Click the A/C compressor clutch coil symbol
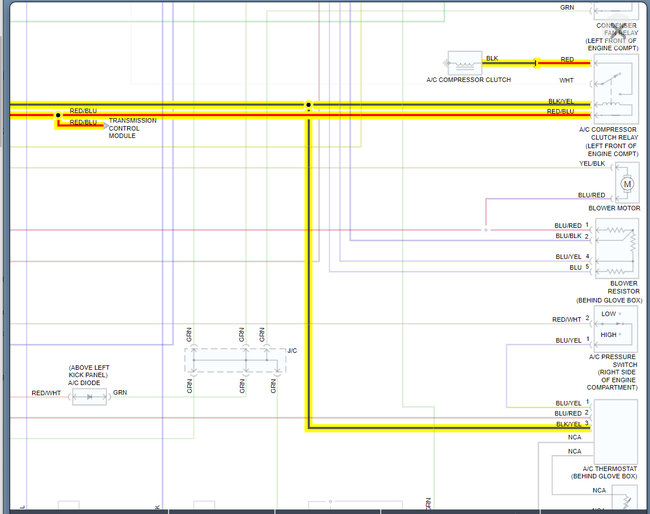 point(465,63)
